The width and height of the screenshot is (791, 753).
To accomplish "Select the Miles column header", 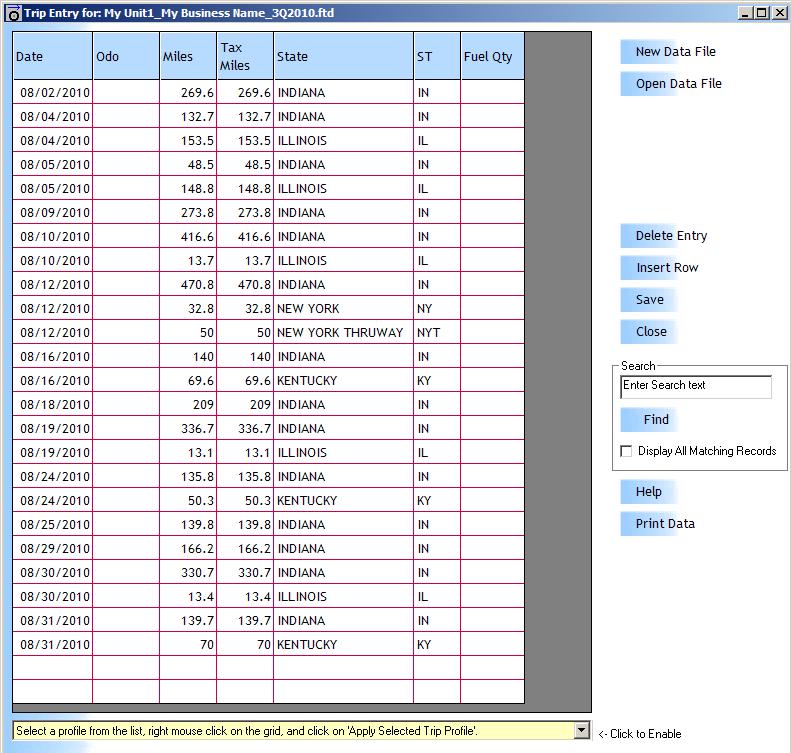I will coord(188,56).
